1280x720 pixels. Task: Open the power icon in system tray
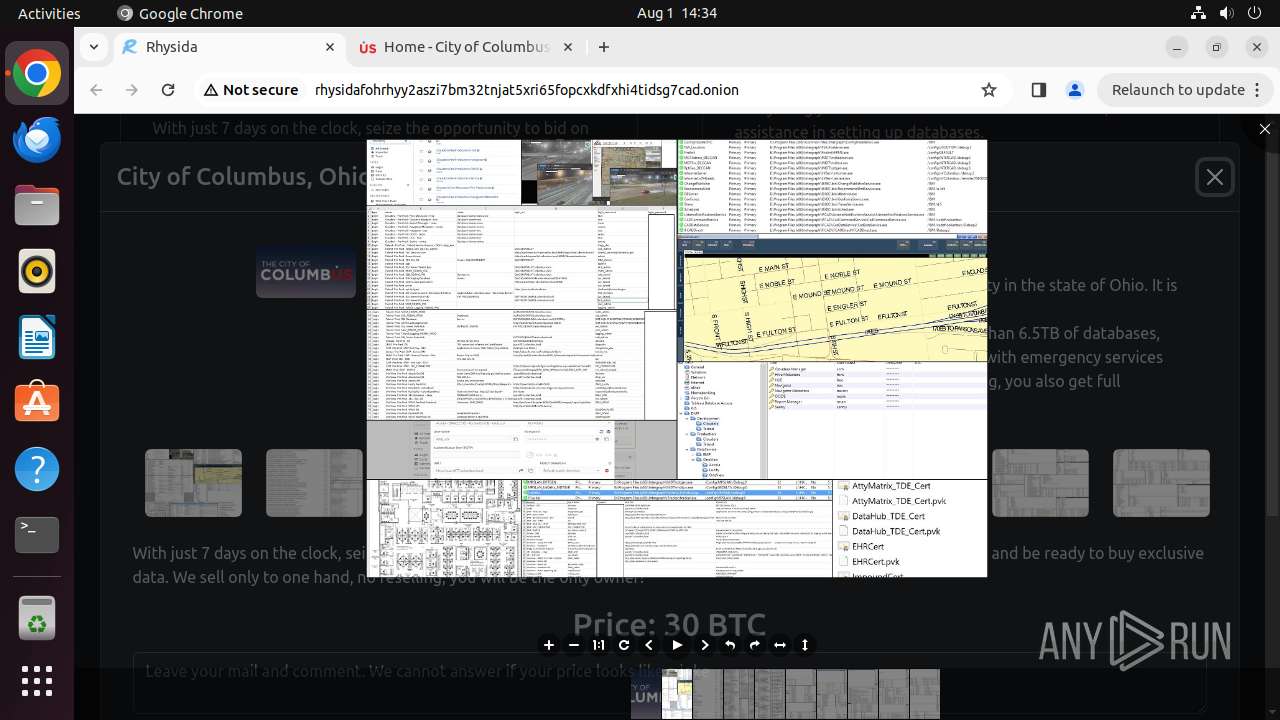point(1255,13)
